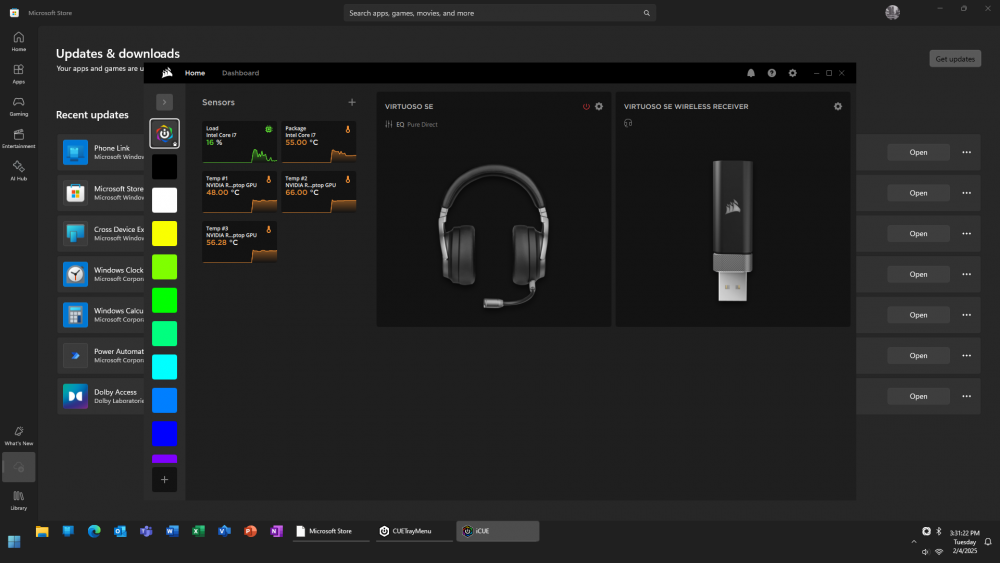The image size is (1000, 563).
Task: Click Open for Windows Clock row
Action: click(x=918, y=274)
